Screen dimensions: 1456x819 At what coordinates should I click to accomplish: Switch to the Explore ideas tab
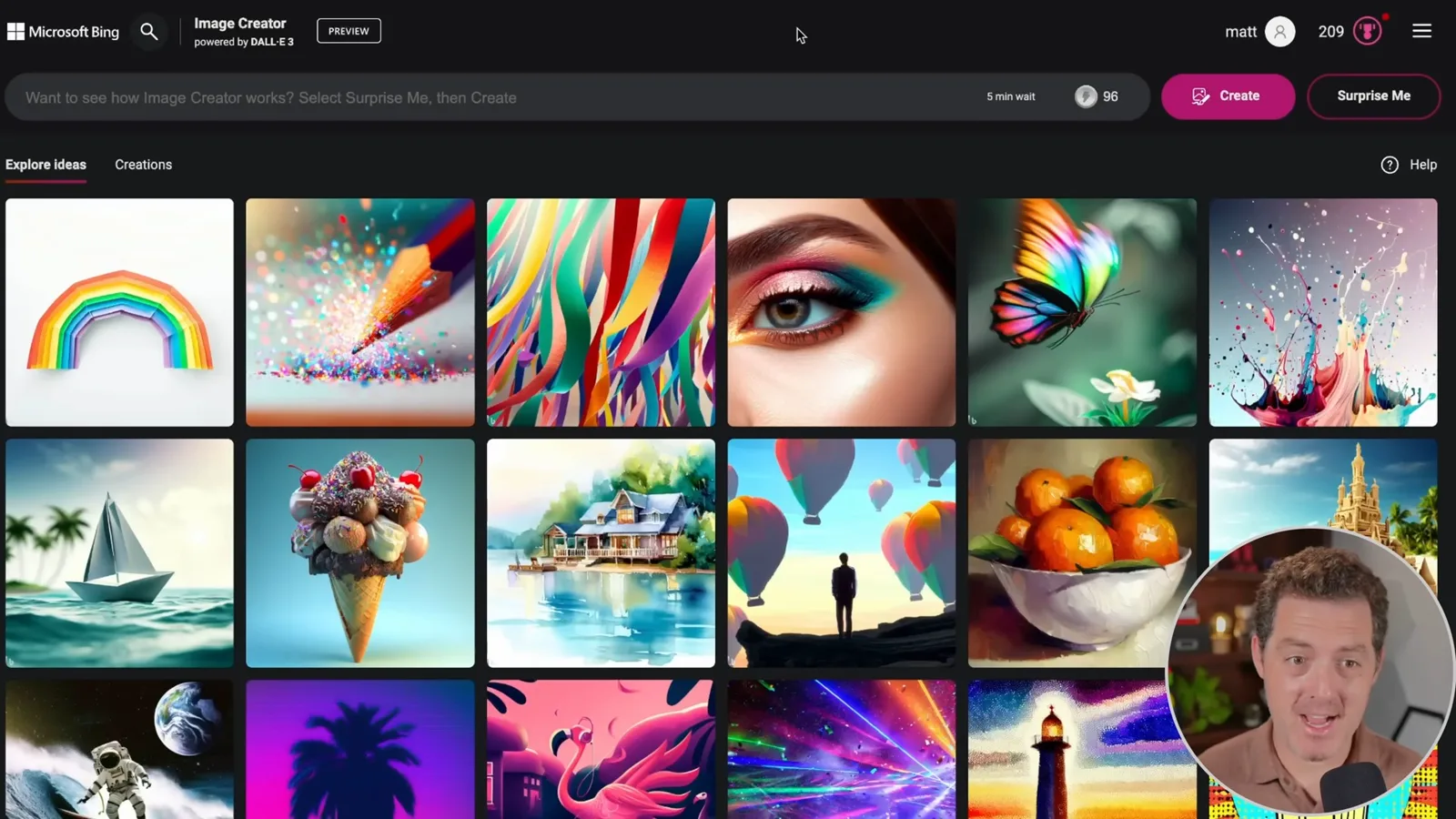pos(45,165)
